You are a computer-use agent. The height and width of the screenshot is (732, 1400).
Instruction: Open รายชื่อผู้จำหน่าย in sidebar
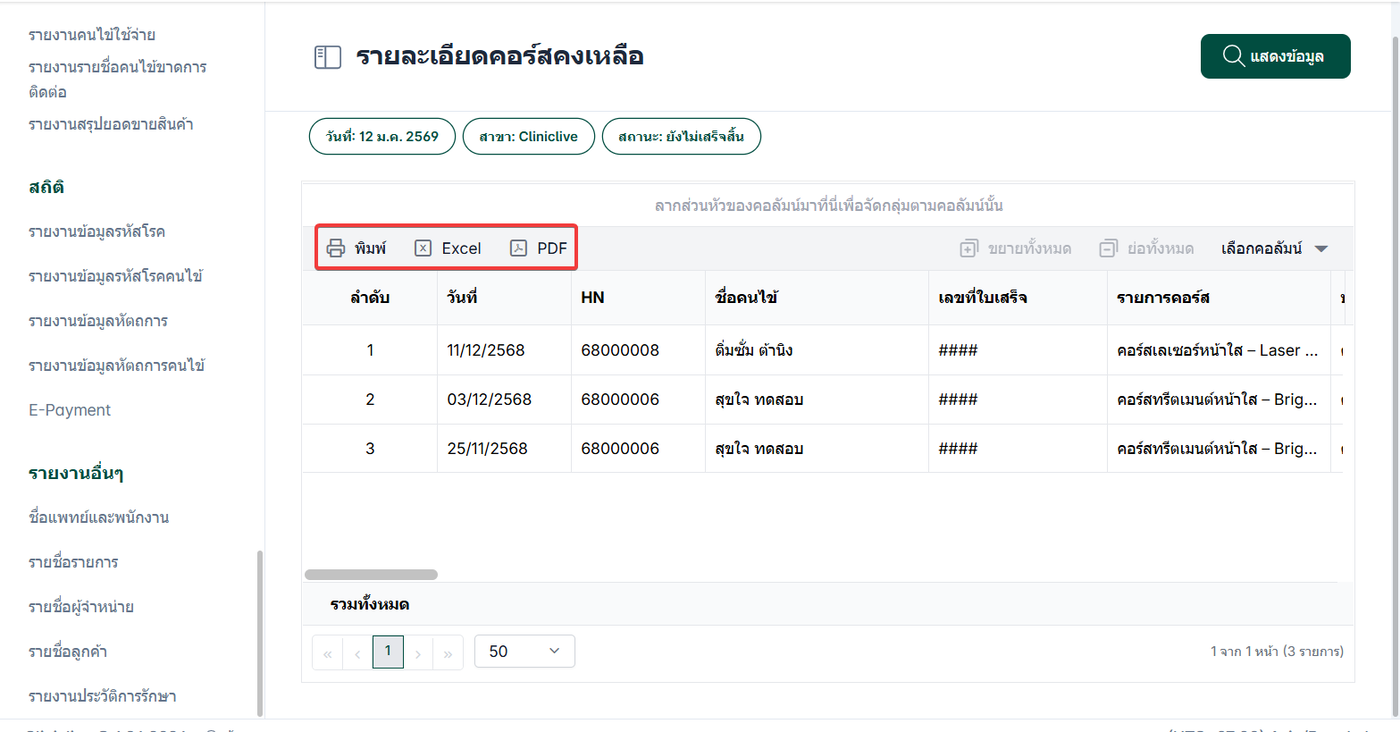pos(81,607)
